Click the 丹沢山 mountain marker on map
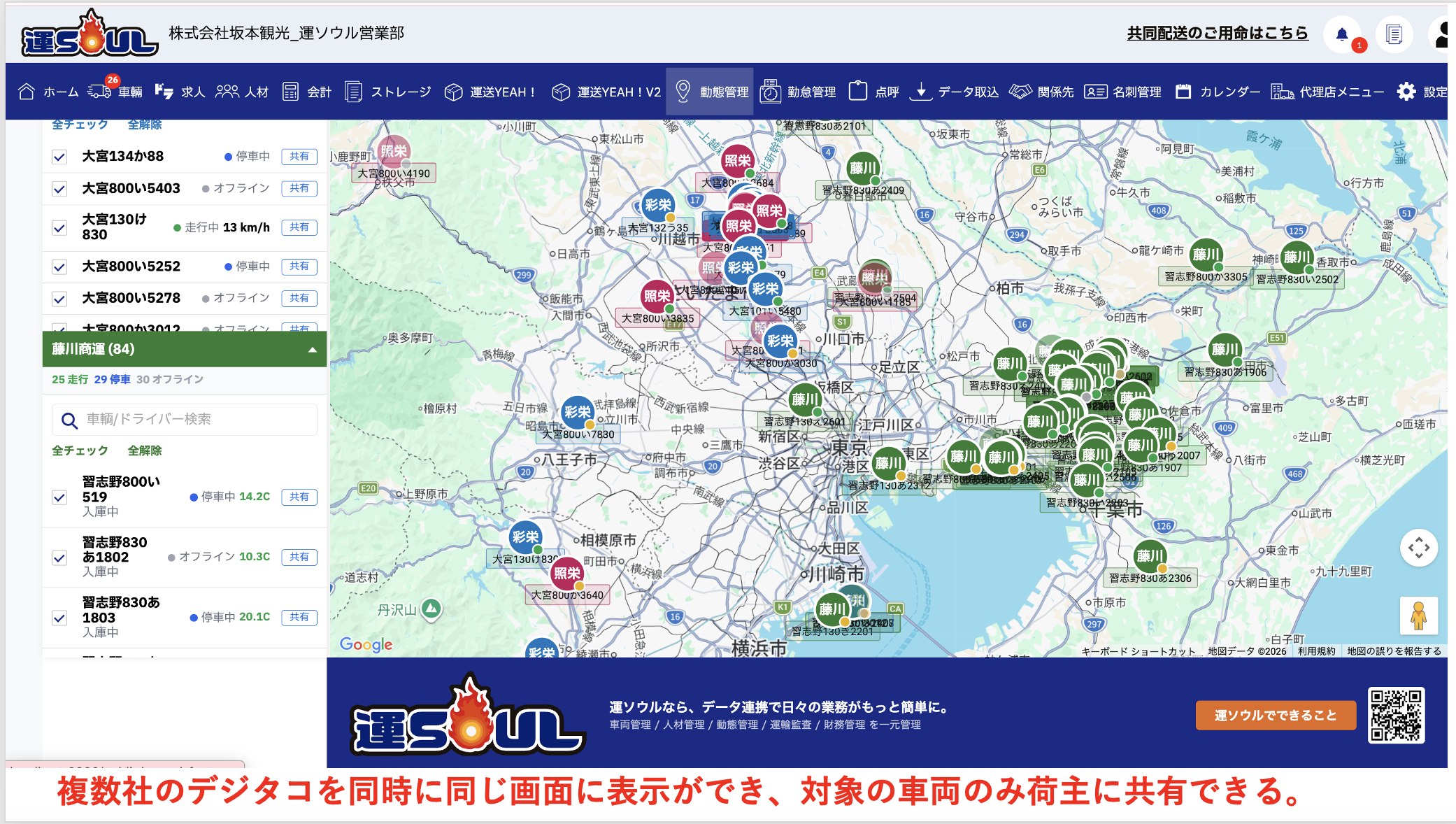This screenshot has width=1456, height=824. pyautogui.click(x=431, y=609)
